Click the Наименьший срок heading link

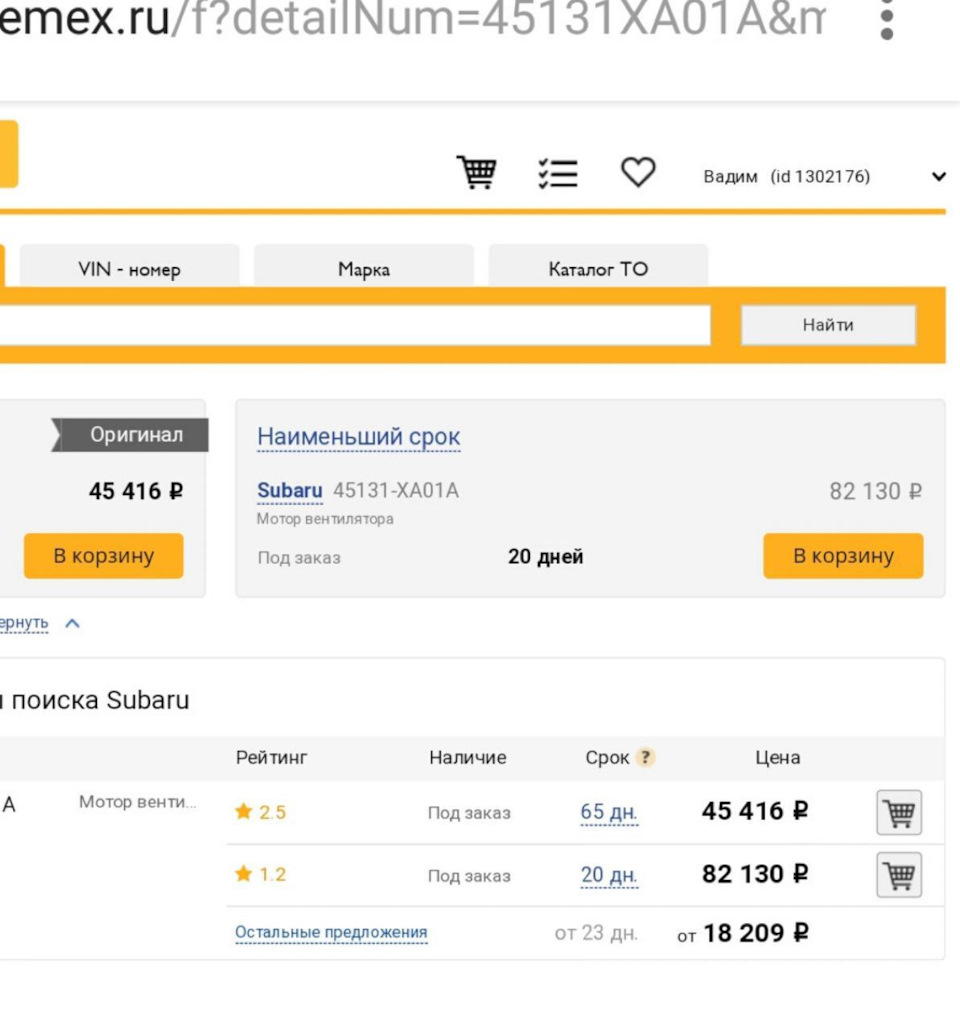359,437
